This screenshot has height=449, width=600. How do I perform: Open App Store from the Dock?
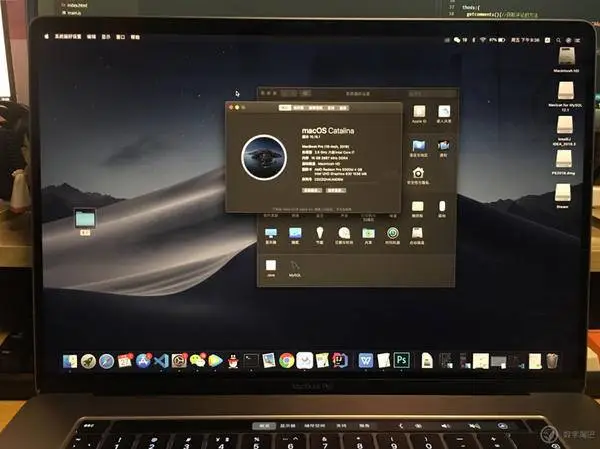[143, 361]
